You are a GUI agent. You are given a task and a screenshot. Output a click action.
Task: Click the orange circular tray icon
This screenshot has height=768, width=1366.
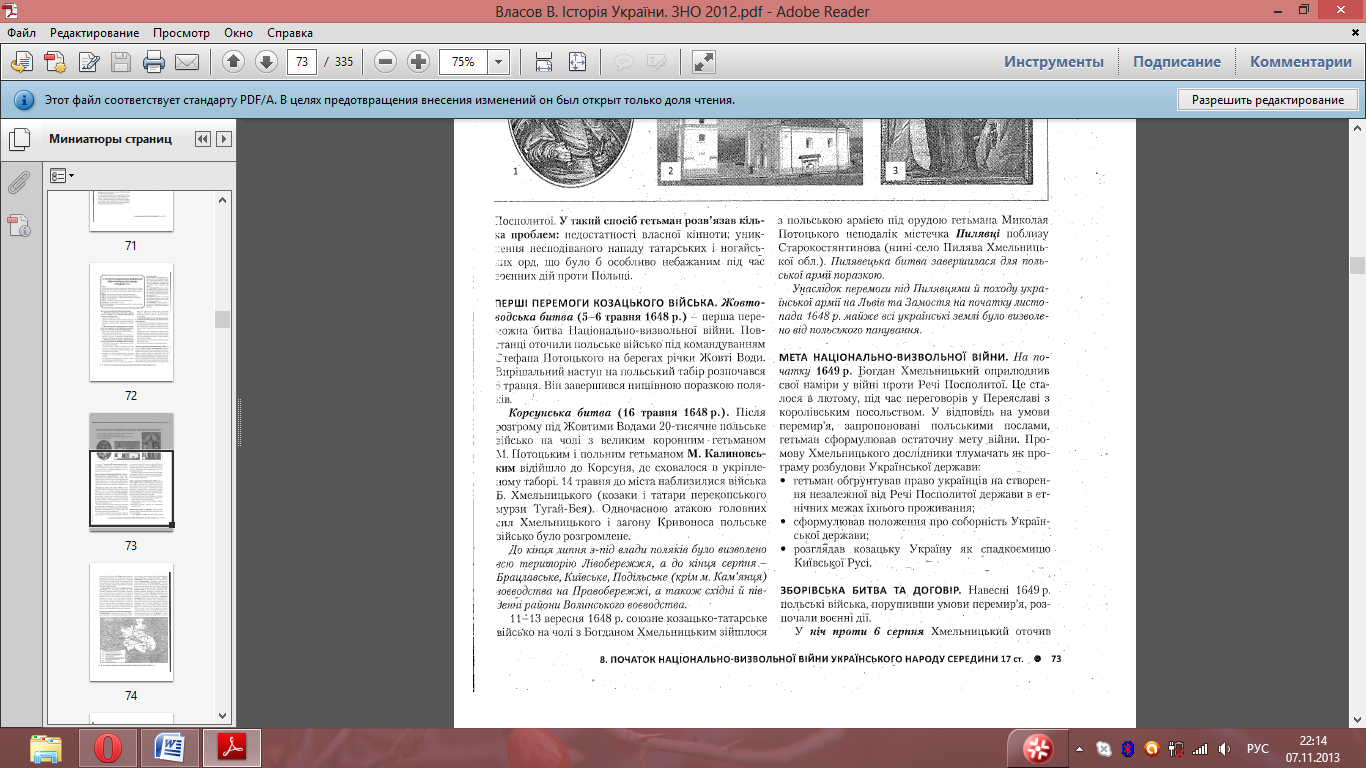click(x=1151, y=748)
